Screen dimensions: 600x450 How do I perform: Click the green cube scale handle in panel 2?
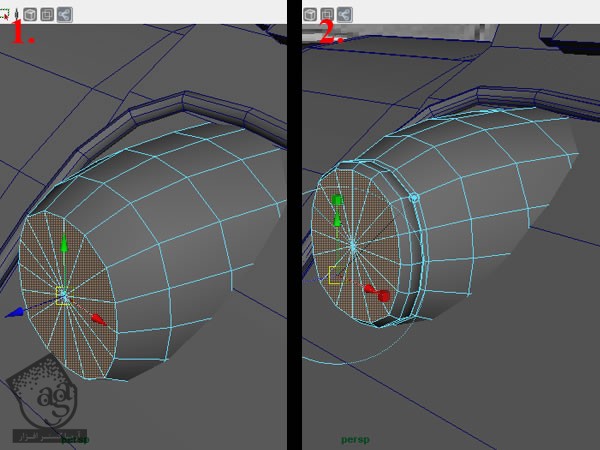tap(337, 200)
